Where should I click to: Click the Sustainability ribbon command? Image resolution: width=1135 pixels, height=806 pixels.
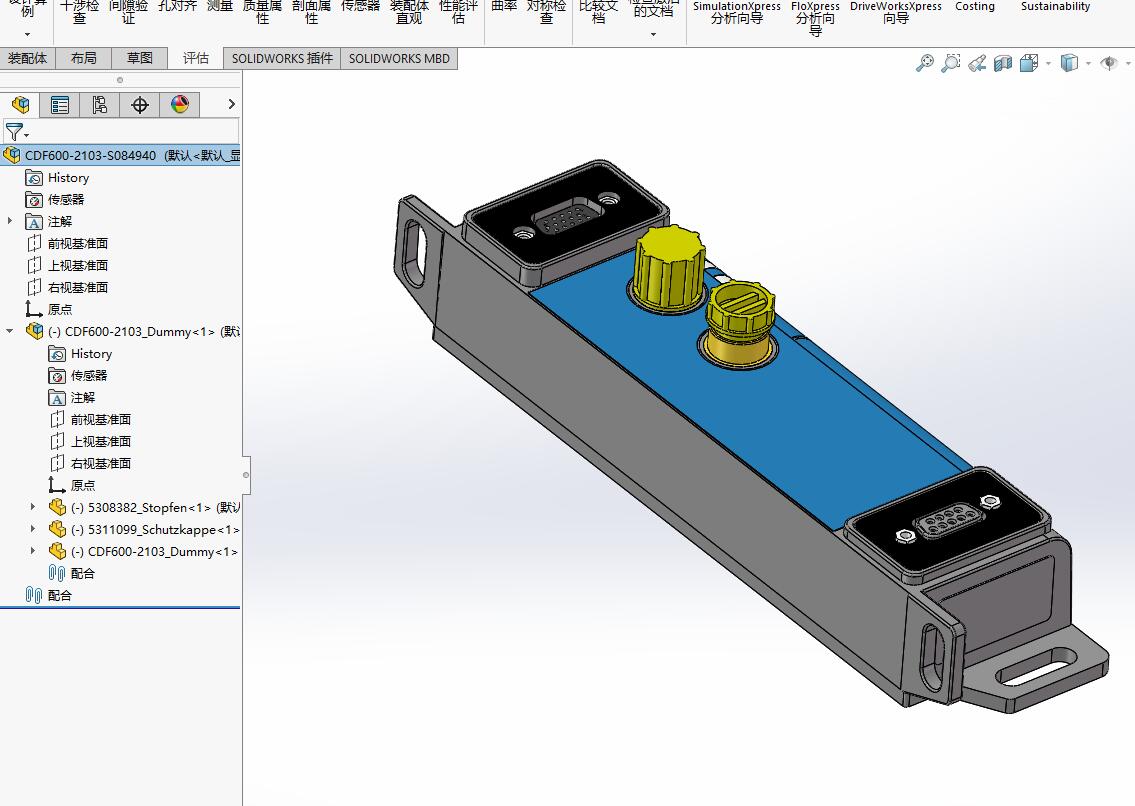[1055, 7]
